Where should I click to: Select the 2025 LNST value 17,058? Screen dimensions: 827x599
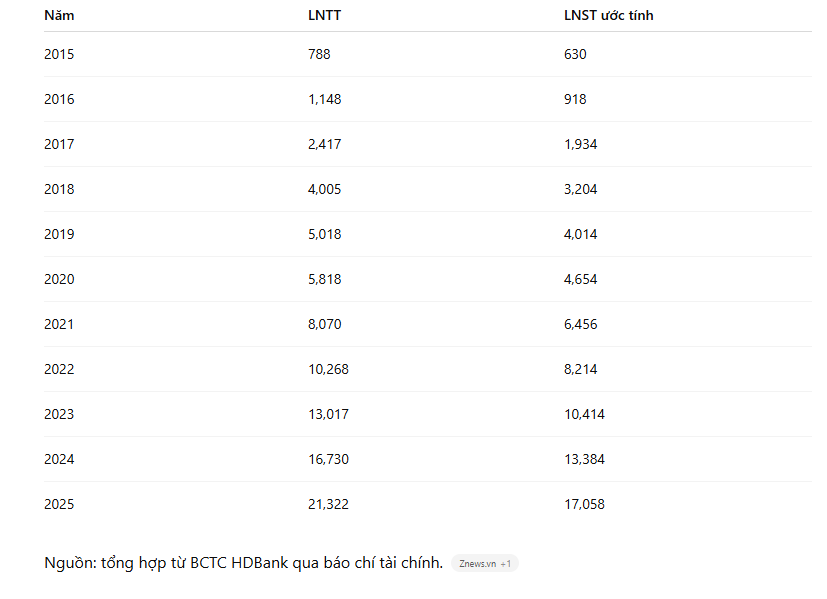click(584, 504)
